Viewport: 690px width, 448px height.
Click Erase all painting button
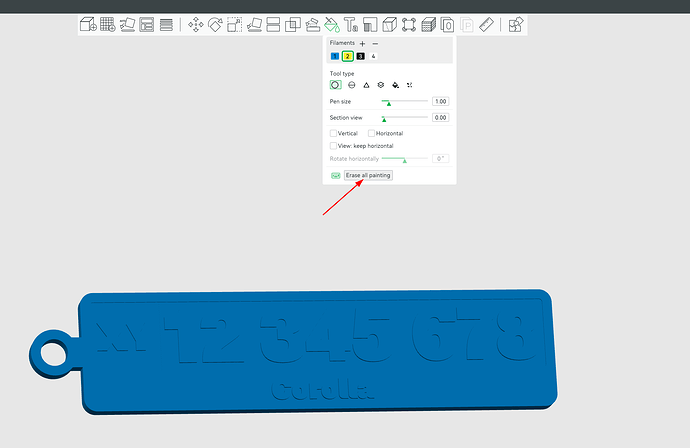[368, 175]
